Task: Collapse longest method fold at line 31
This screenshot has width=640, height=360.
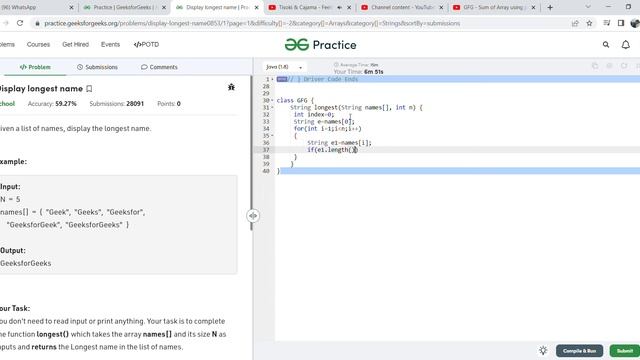Action: pyautogui.click(x=273, y=107)
